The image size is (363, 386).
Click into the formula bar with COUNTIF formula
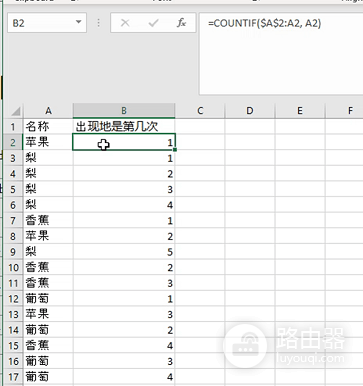281,53
